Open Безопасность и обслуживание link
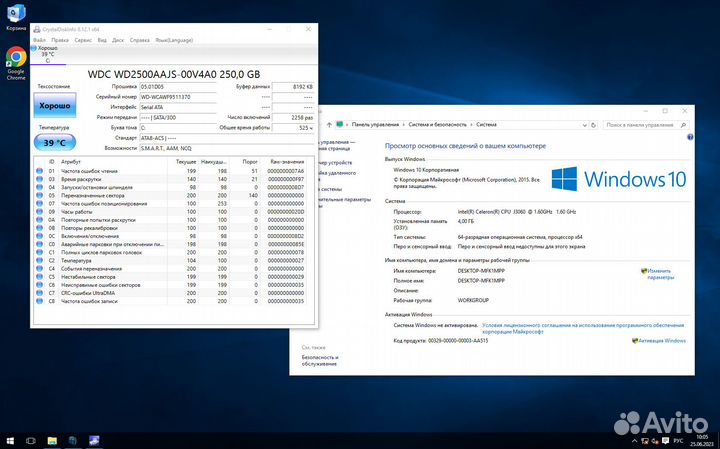The height and width of the screenshot is (449, 720). [x=320, y=360]
